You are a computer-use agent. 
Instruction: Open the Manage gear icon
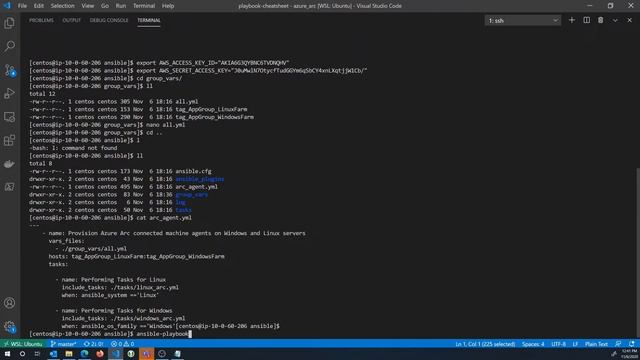click(x=9, y=326)
